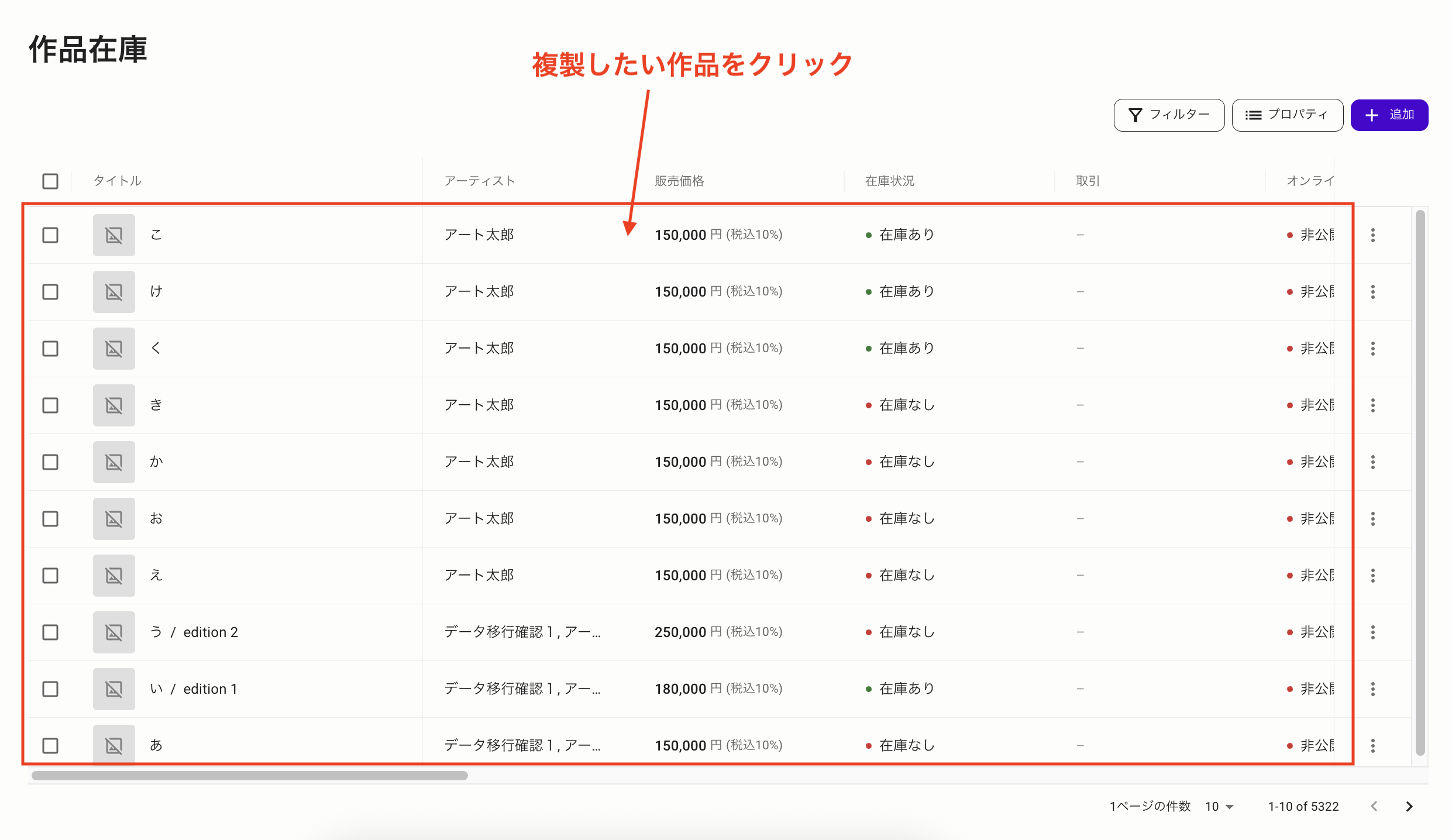Screen dimensions: 1452x840
Task: Go to next page arrow
Action: [x=1409, y=807]
